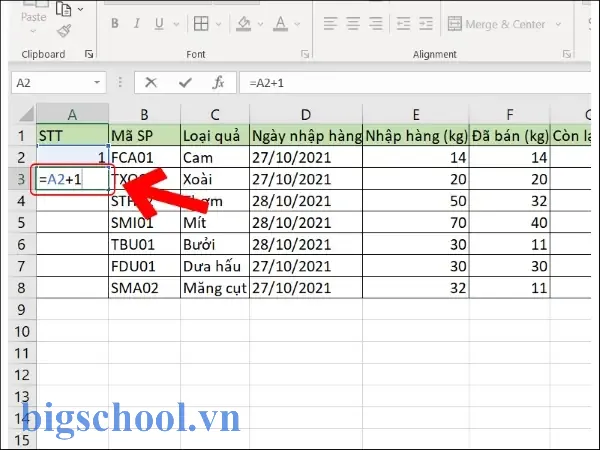The width and height of the screenshot is (600, 450).
Task: Select column C header
Action: click(215, 114)
